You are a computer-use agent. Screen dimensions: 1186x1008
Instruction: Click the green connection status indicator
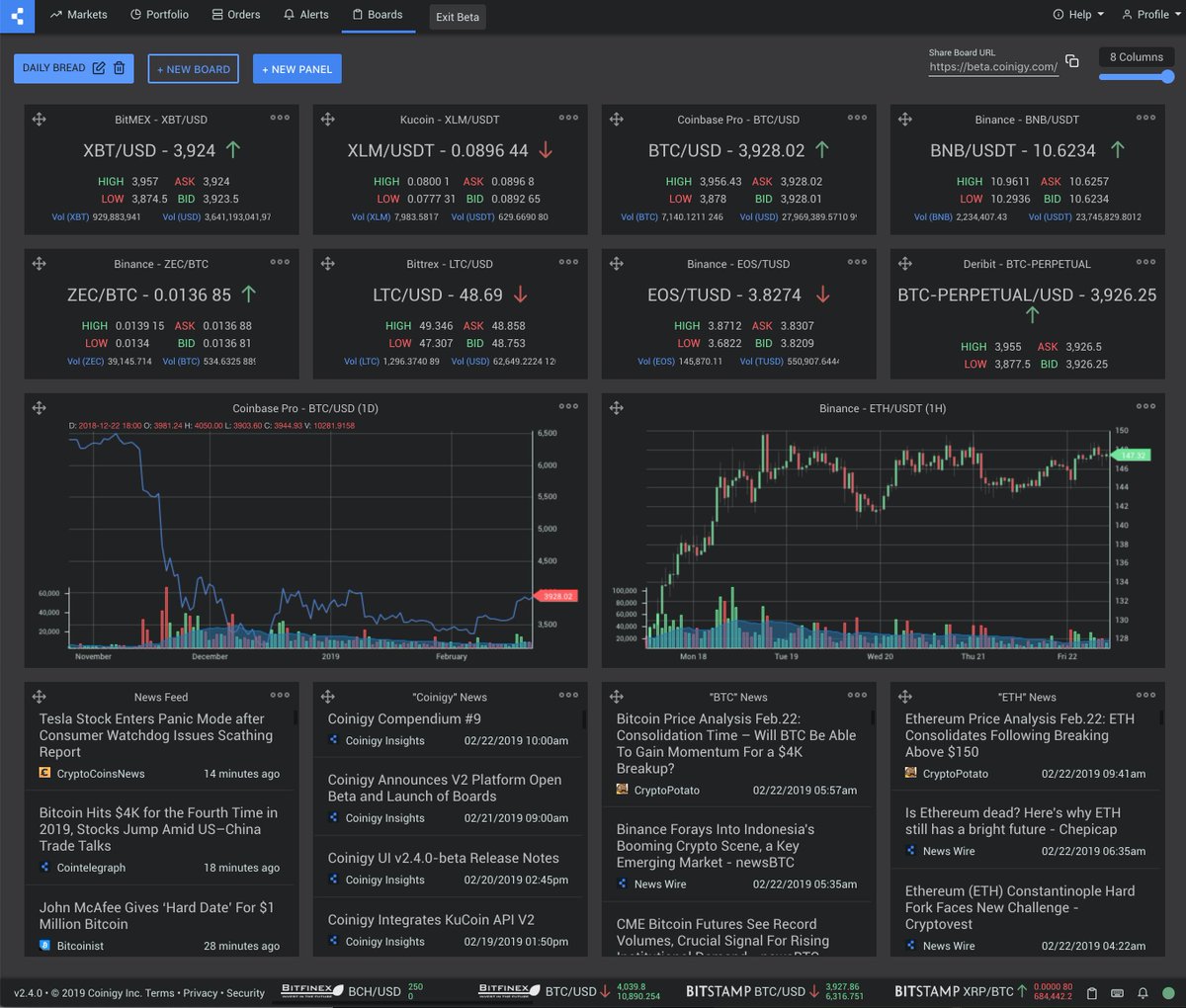[x=1167, y=993]
